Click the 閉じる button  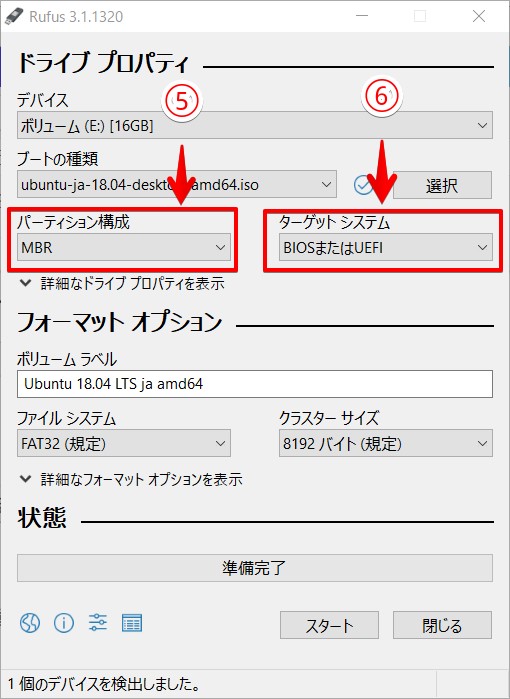click(442, 625)
